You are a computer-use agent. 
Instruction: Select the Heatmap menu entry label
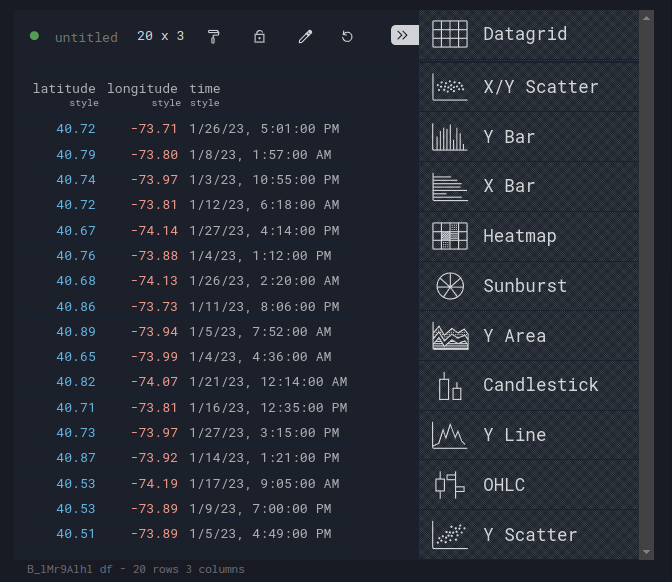point(520,237)
